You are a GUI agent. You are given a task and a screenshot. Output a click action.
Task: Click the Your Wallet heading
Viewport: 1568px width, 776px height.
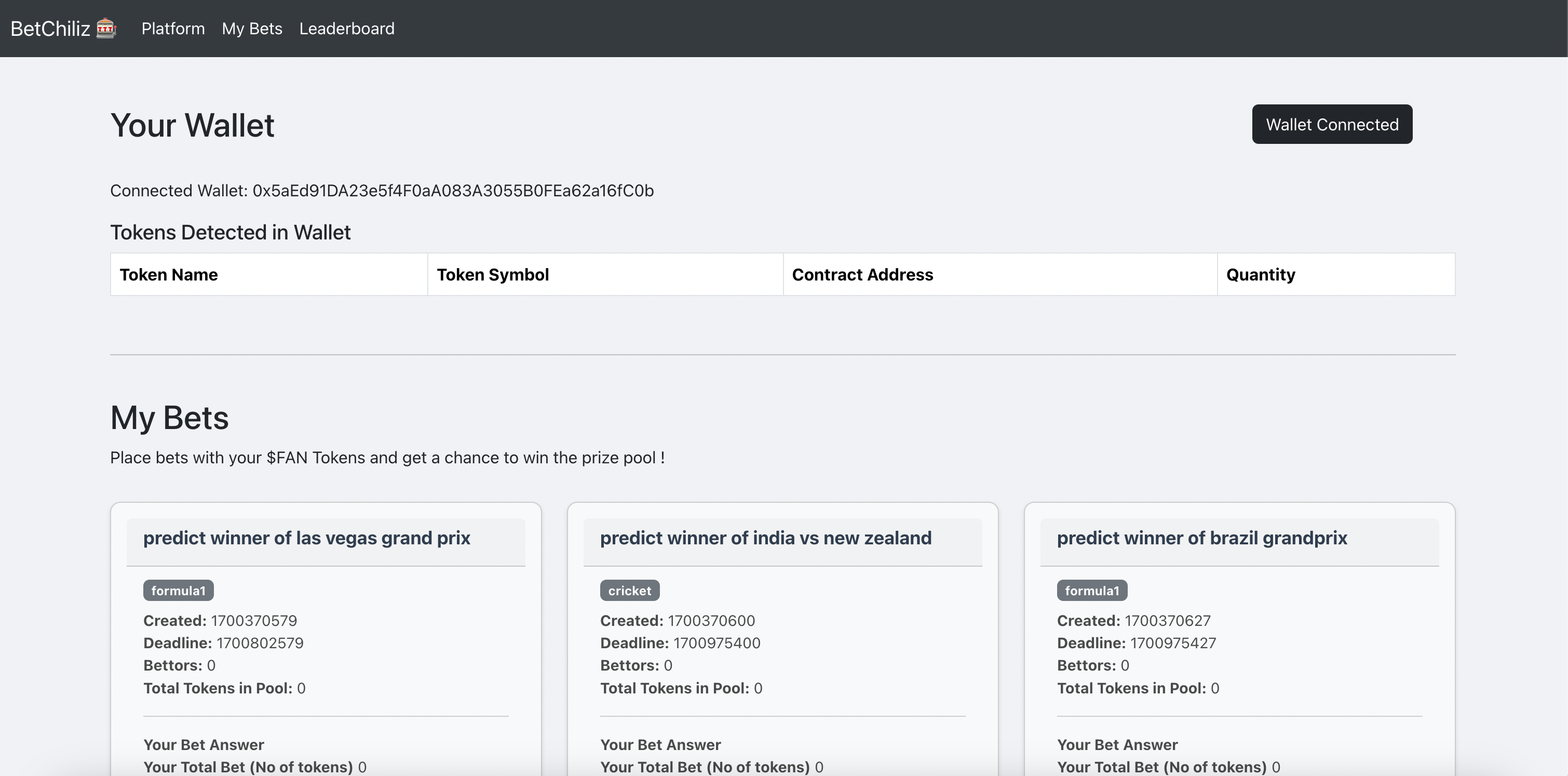[192, 126]
